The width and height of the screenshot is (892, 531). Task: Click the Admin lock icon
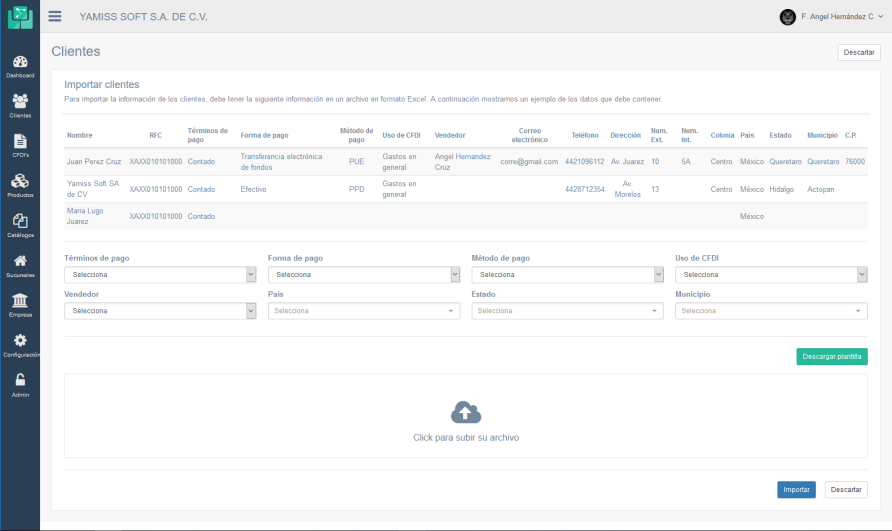(20, 381)
